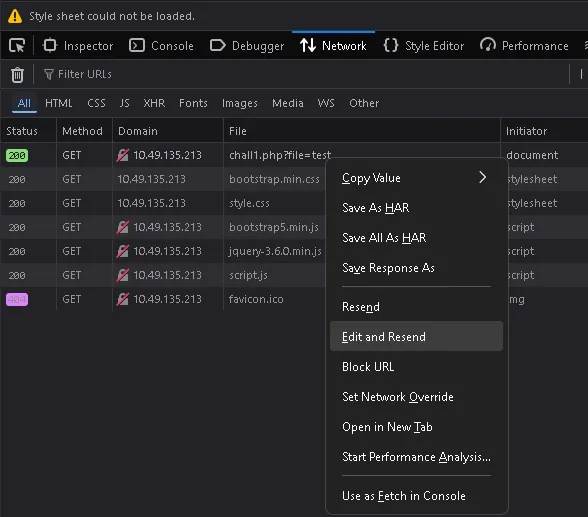Select the XHR filter toggle
Image resolution: width=588 pixels, height=517 pixels.
pos(154,103)
